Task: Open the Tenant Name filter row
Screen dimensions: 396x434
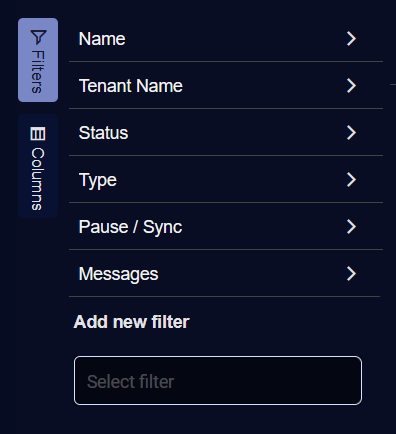Action: tap(226, 86)
